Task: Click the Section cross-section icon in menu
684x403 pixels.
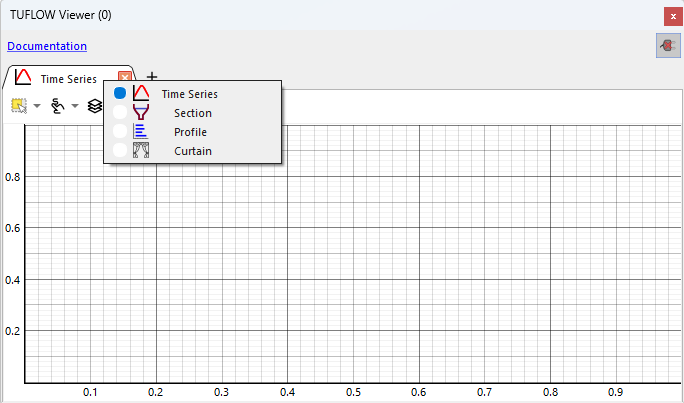Action: [141, 113]
